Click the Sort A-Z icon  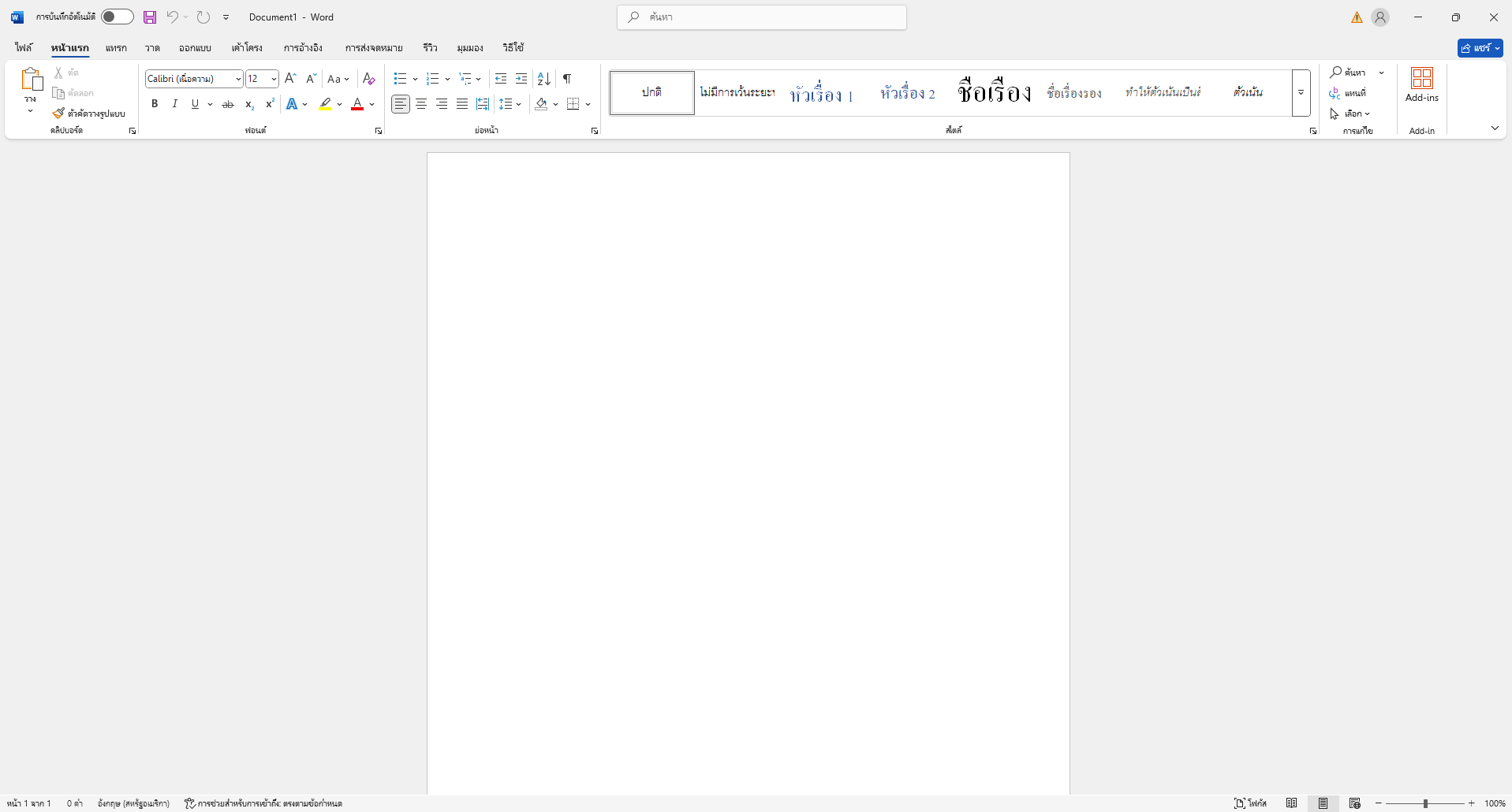coord(544,79)
